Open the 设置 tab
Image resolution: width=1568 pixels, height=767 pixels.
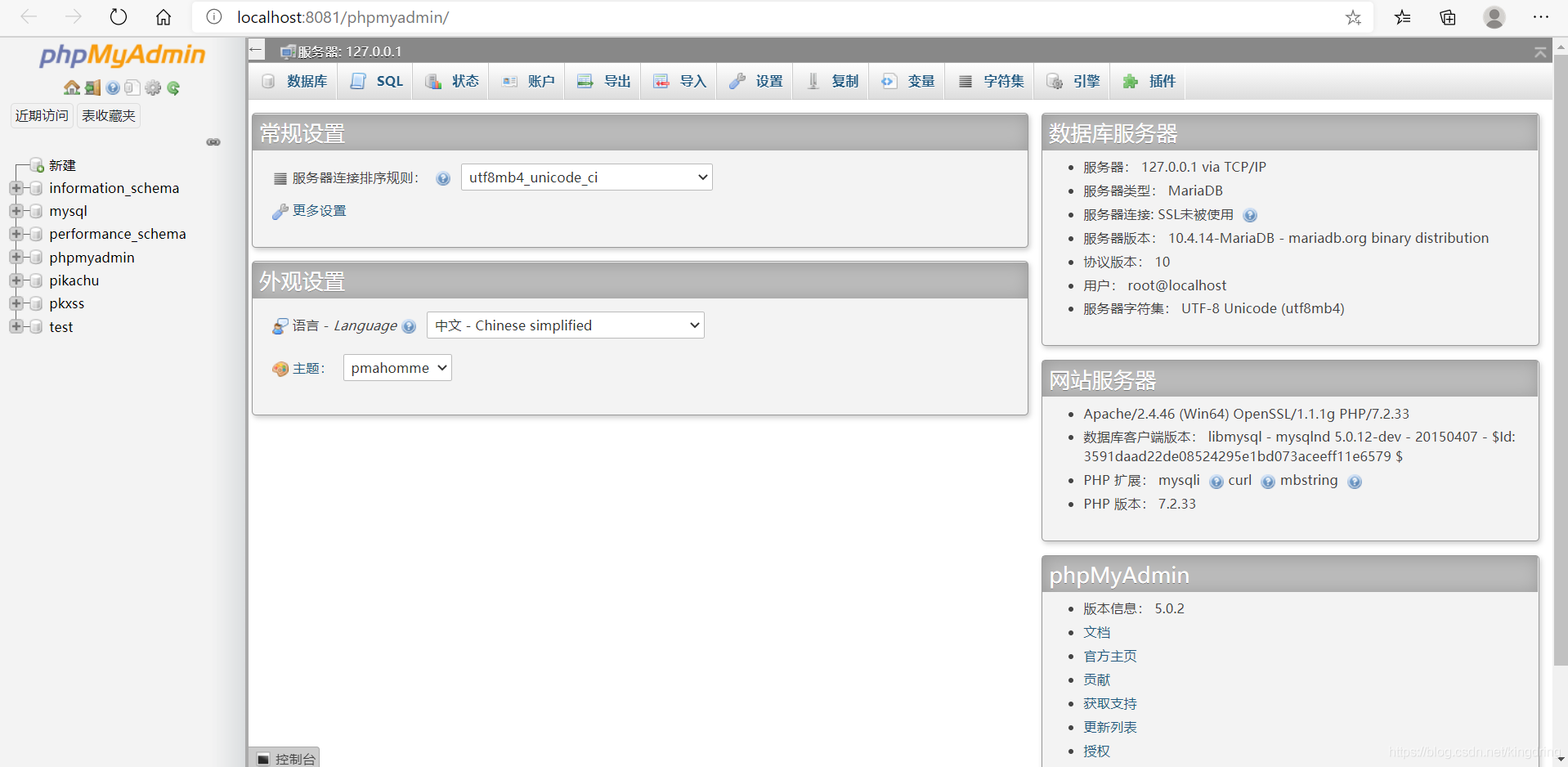(755, 81)
